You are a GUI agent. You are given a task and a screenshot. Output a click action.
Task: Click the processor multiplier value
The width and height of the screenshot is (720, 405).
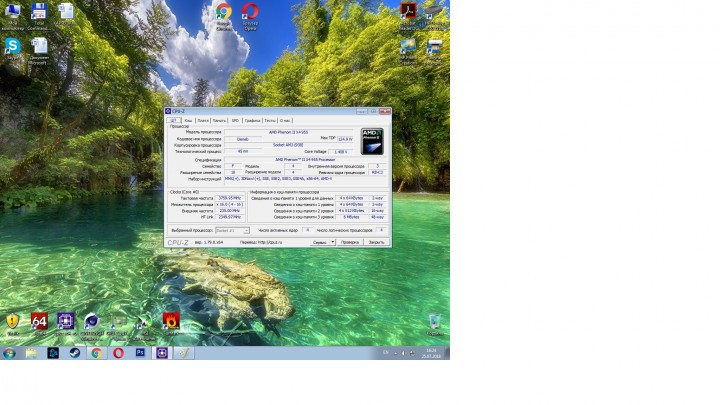point(230,204)
